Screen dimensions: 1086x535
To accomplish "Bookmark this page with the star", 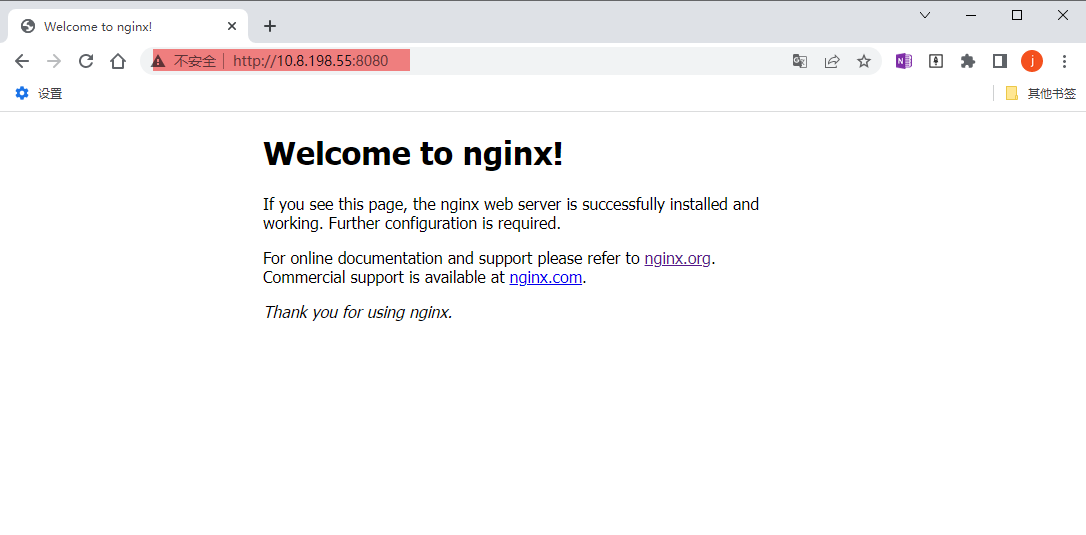I will pyautogui.click(x=864, y=61).
